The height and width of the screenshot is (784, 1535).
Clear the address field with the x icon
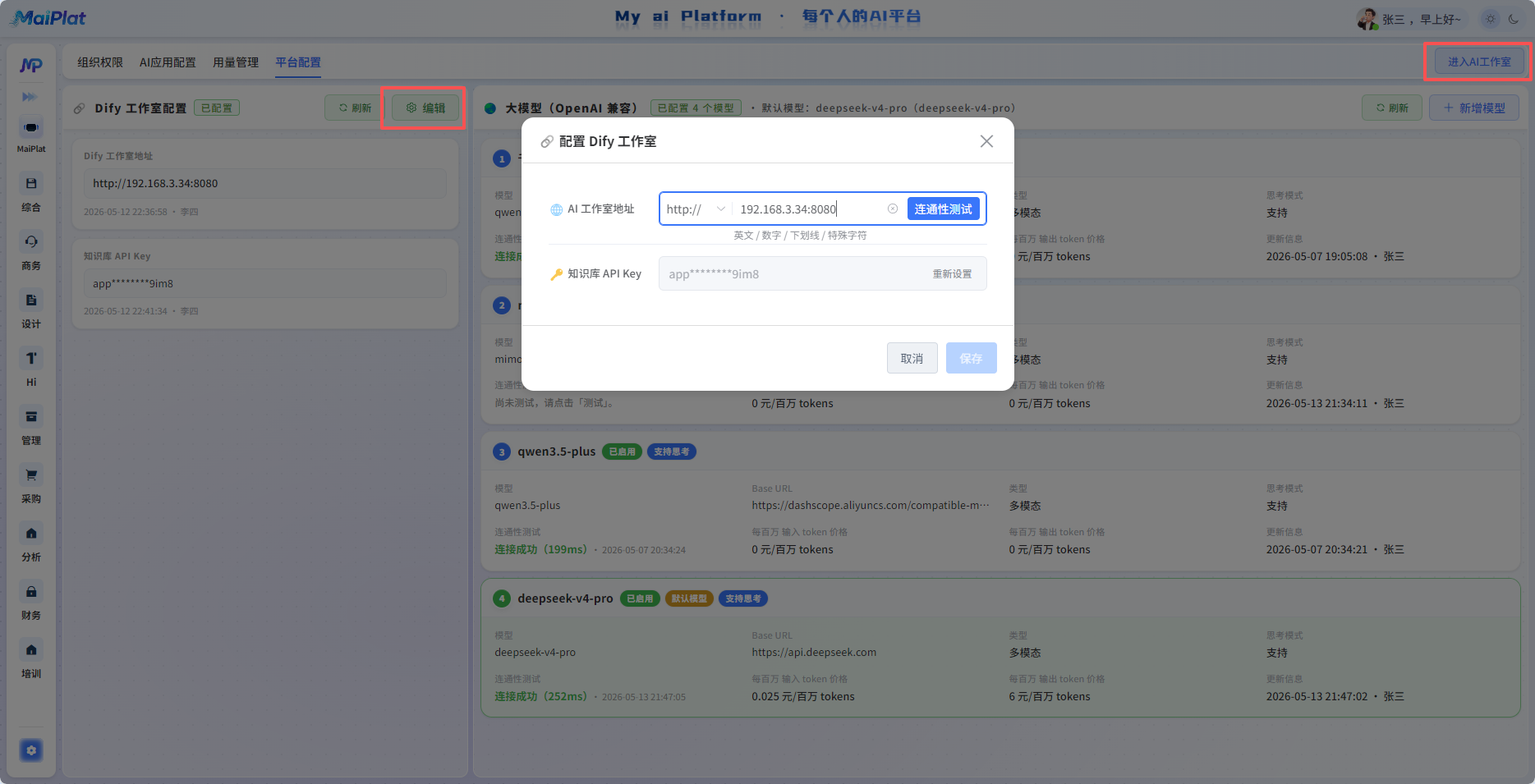tap(893, 209)
